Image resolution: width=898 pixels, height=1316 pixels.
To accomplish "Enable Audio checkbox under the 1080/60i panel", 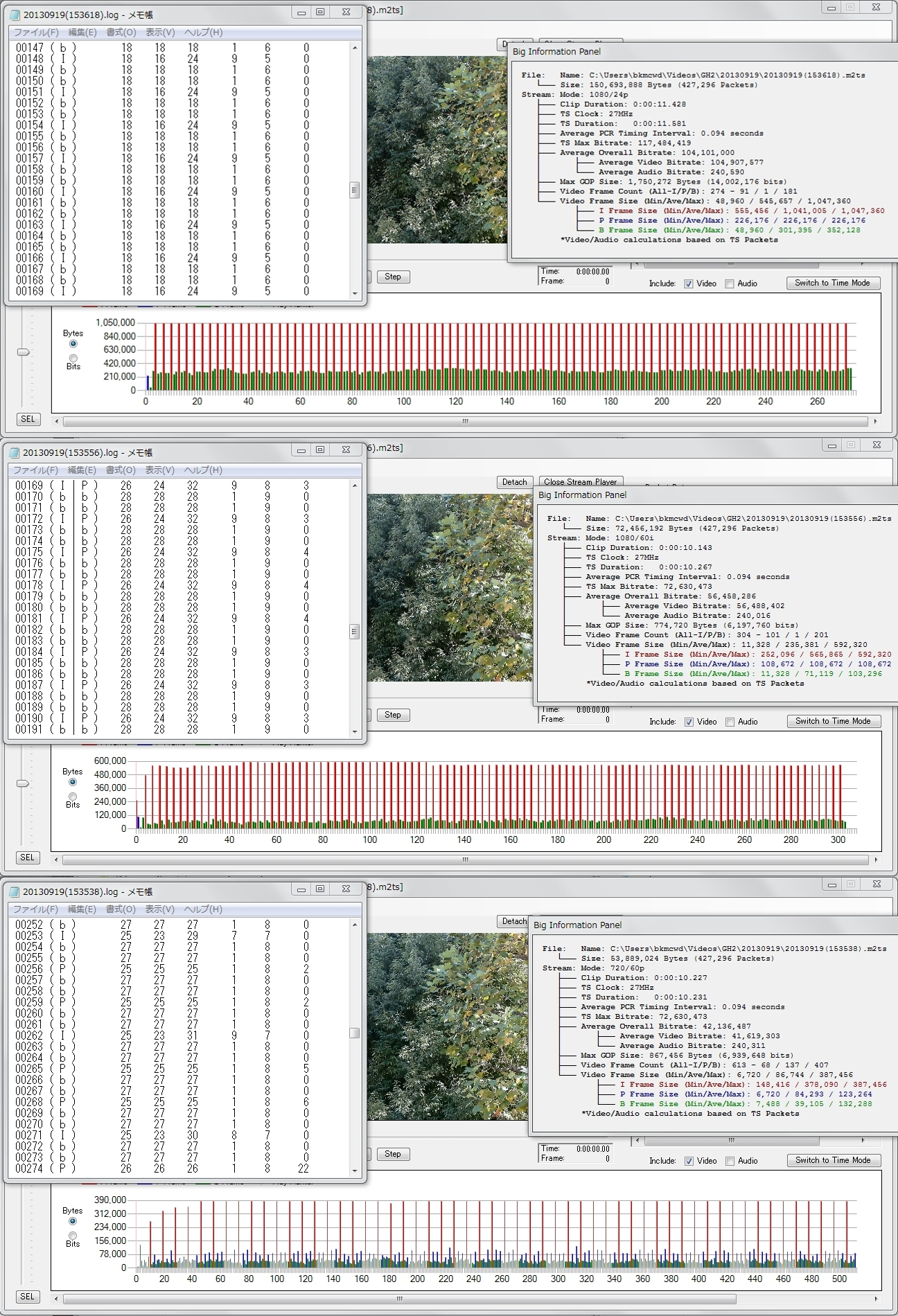I will click(x=729, y=722).
